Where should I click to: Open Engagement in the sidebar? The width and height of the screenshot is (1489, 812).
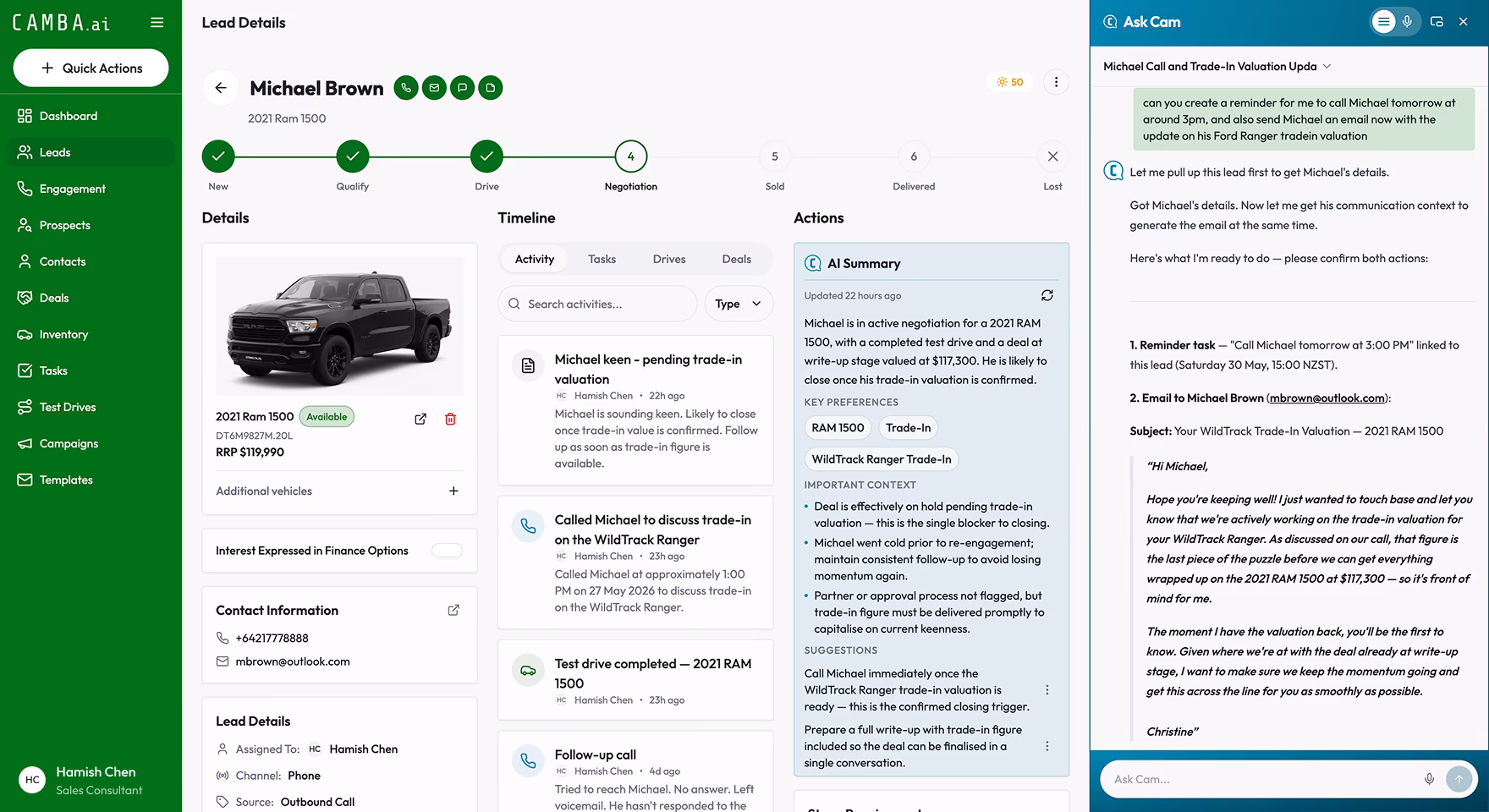point(91,189)
